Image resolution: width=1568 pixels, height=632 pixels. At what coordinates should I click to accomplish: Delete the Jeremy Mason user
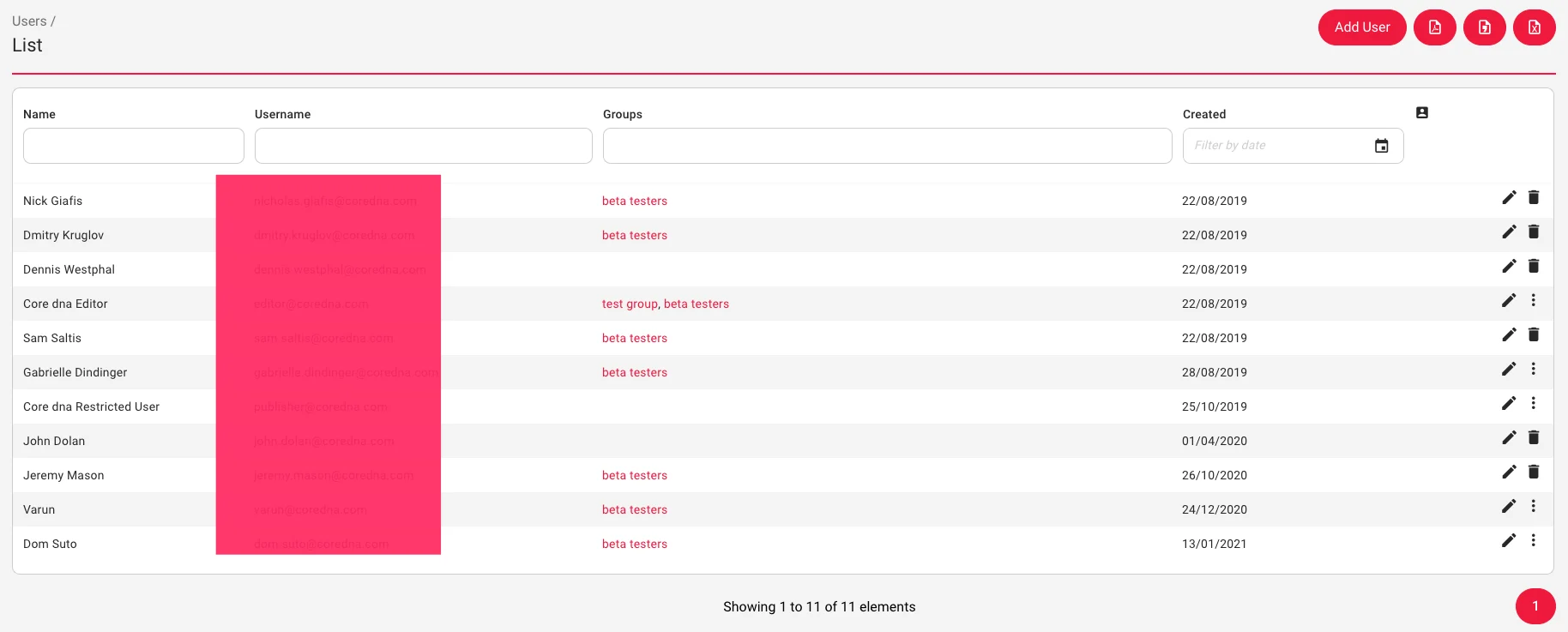click(x=1534, y=472)
